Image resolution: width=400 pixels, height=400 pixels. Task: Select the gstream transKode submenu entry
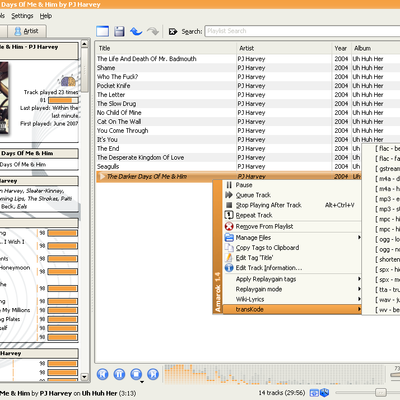click(x=381, y=169)
